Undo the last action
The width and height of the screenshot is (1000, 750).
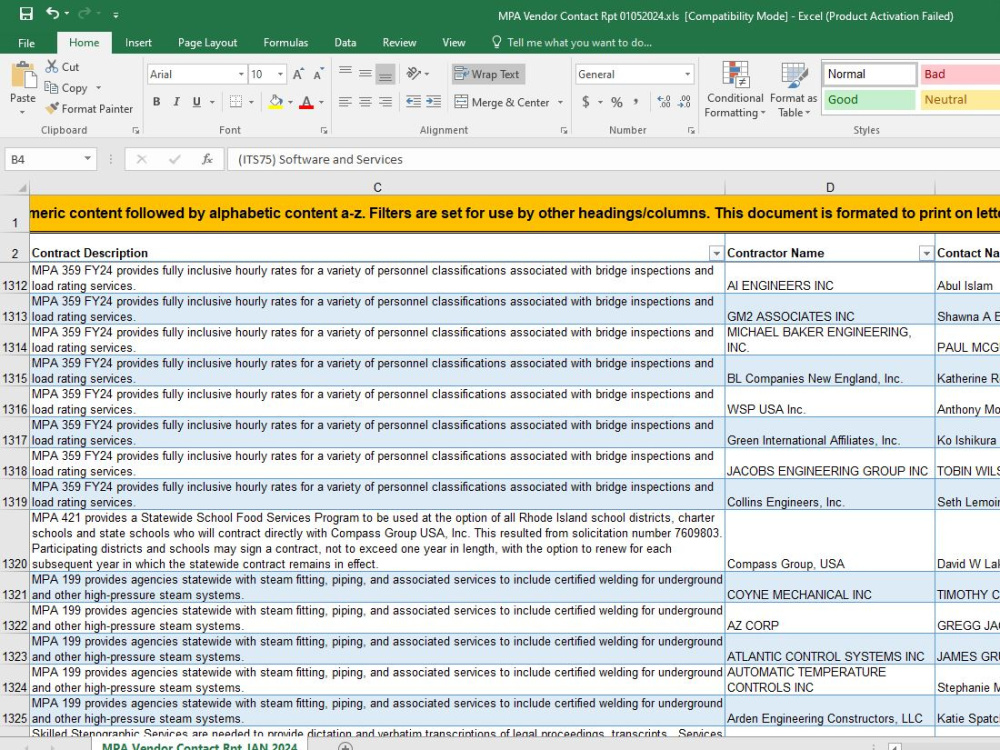point(52,14)
